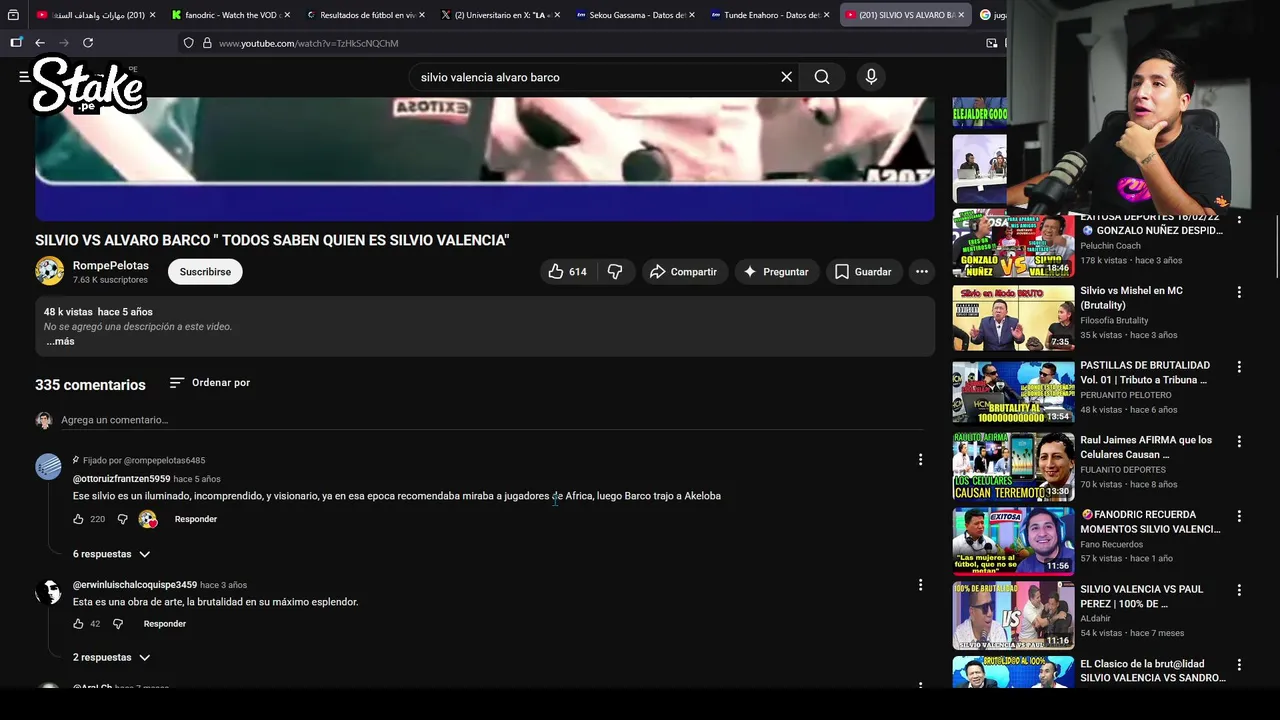Dislike the ottoruizfrantzen5959 comment
The image size is (1280, 720).
tap(122, 519)
